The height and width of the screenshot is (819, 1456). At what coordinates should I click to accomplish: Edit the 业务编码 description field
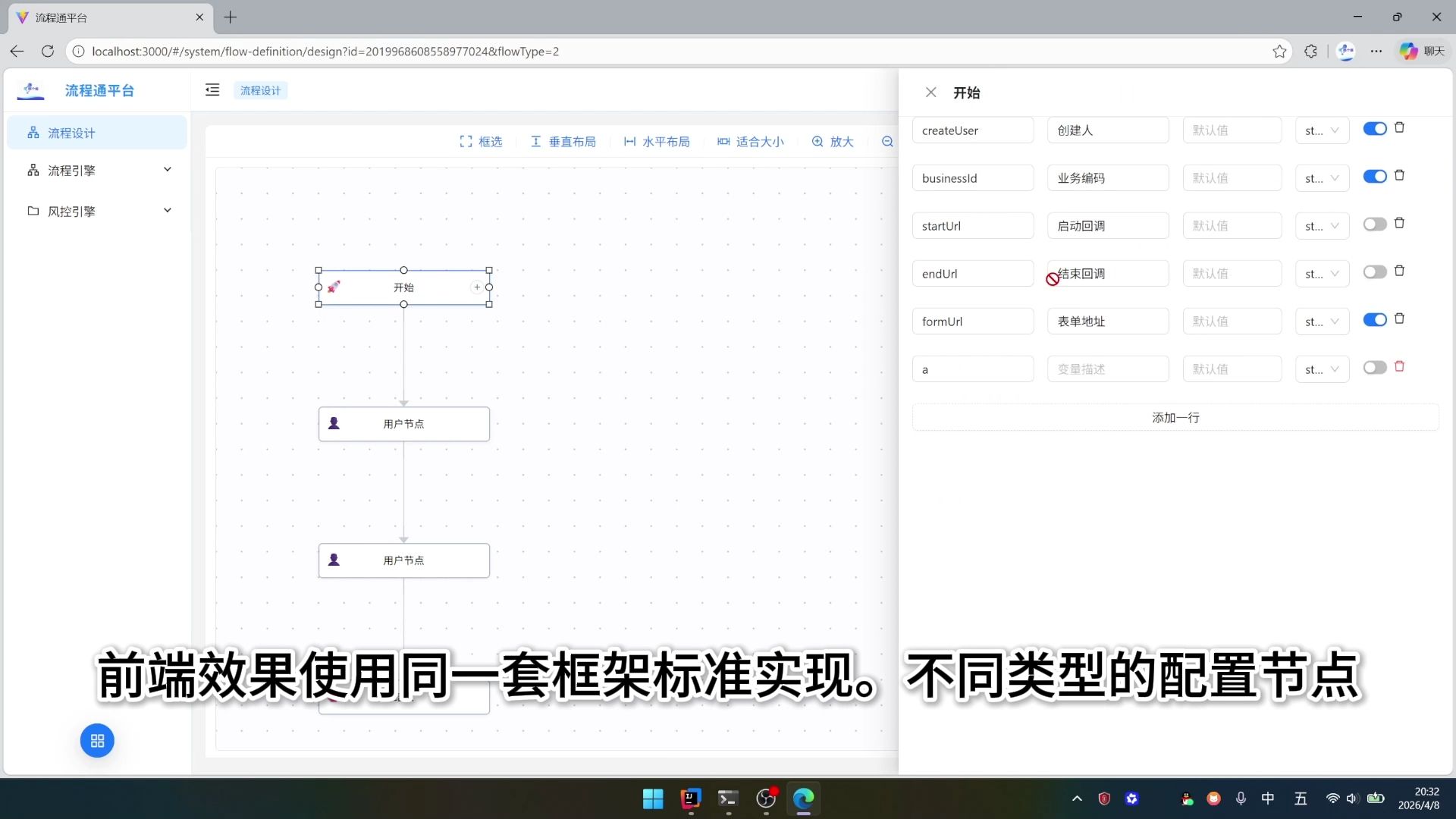1108,178
